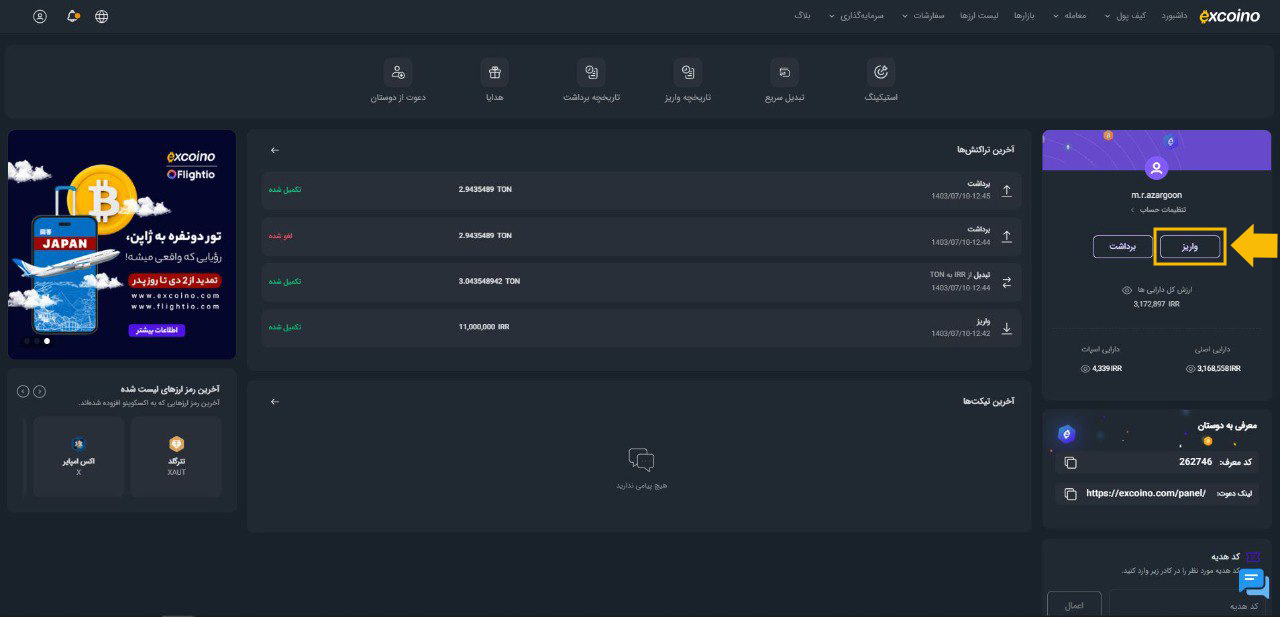Enter gift code input field
This screenshot has width=1280, height=617.
point(1187,604)
